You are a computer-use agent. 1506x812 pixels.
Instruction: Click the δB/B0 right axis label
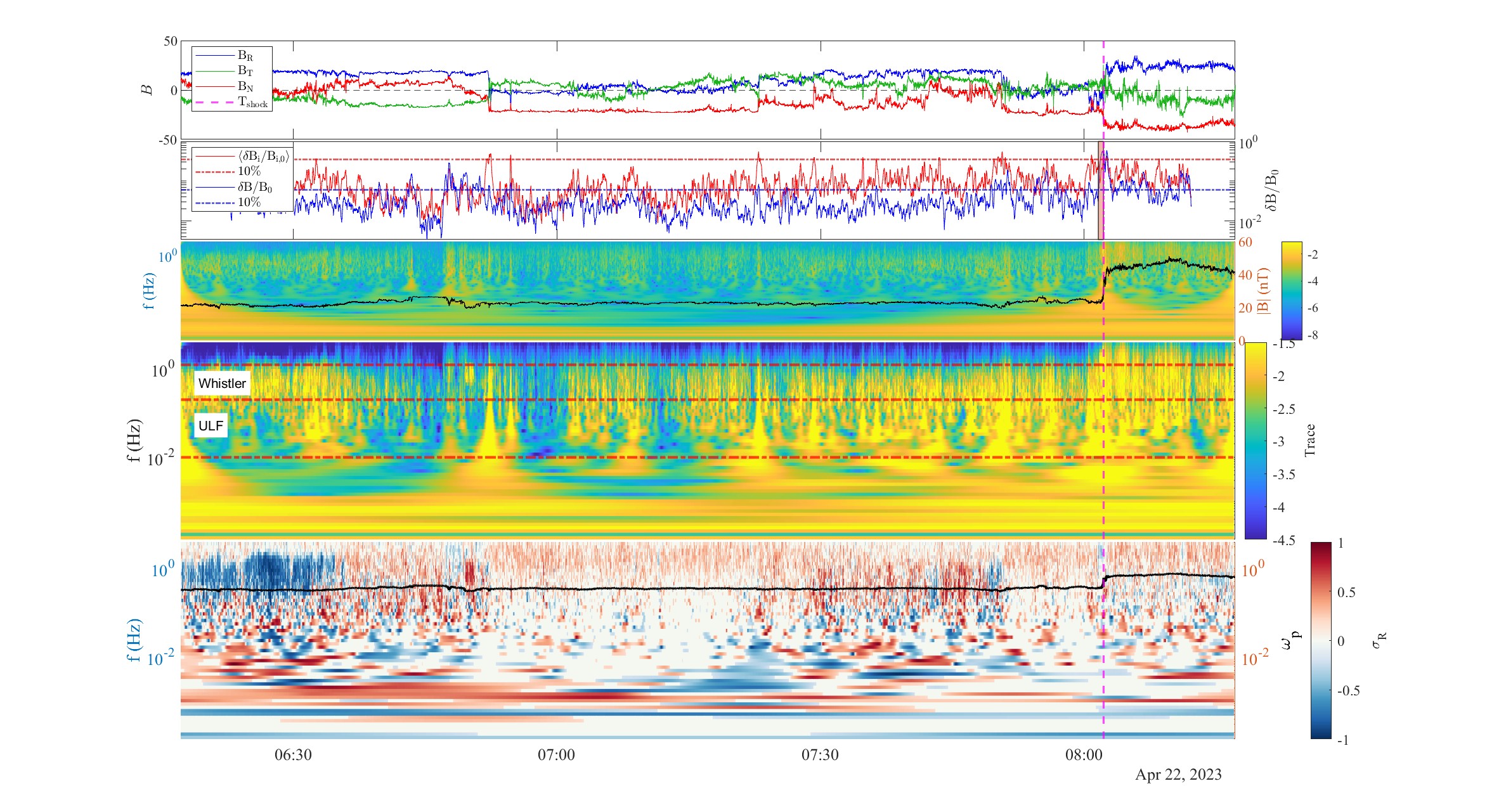[x=1271, y=190]
